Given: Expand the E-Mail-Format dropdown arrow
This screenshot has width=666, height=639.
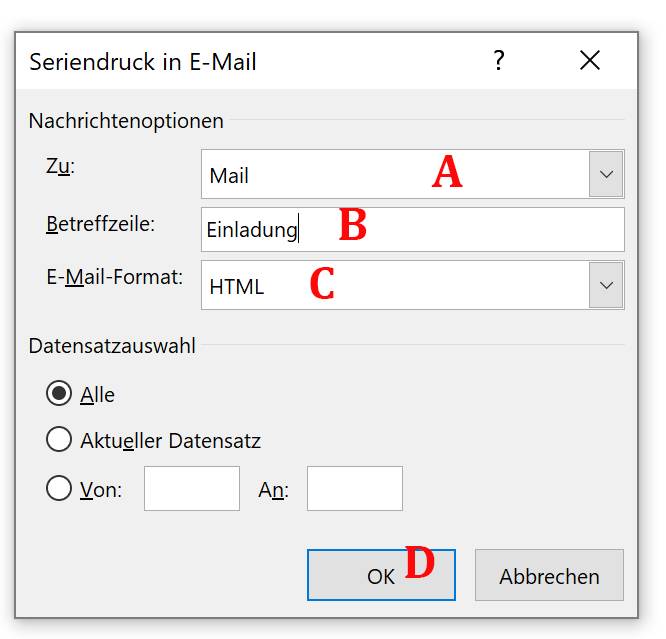Looking at the screenshot, I should click(606, 286).
